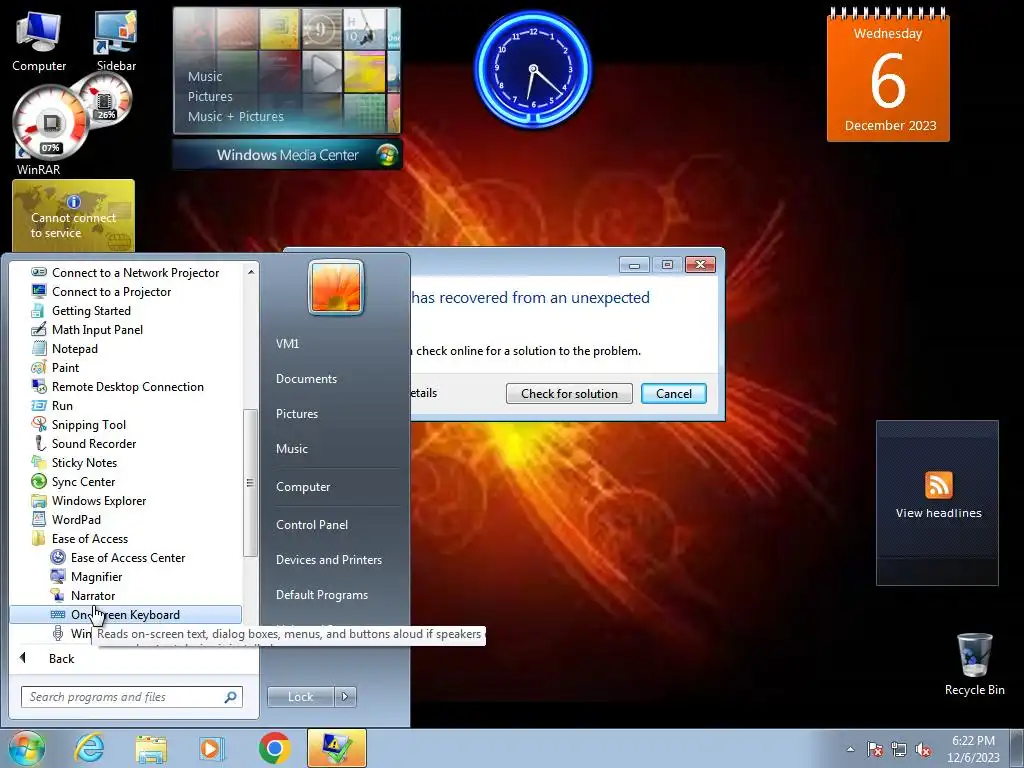Open Computer from Start menu right pane
This screenshot has width=1024, height=768.
coord(303,487)
